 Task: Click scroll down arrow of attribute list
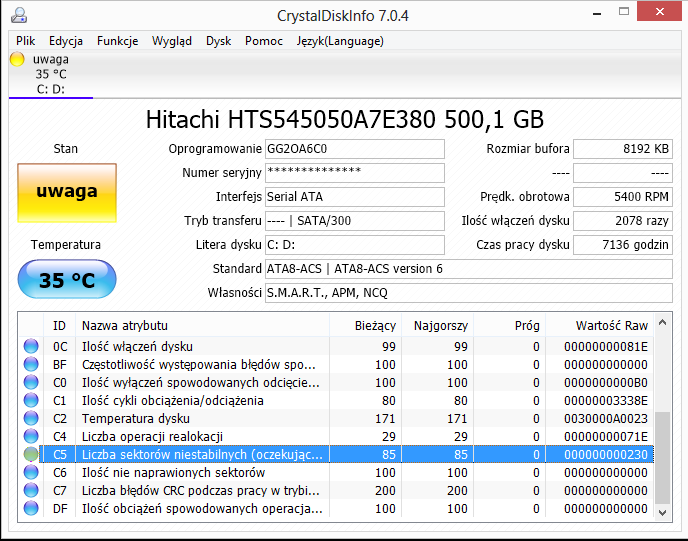coord(663,512)
